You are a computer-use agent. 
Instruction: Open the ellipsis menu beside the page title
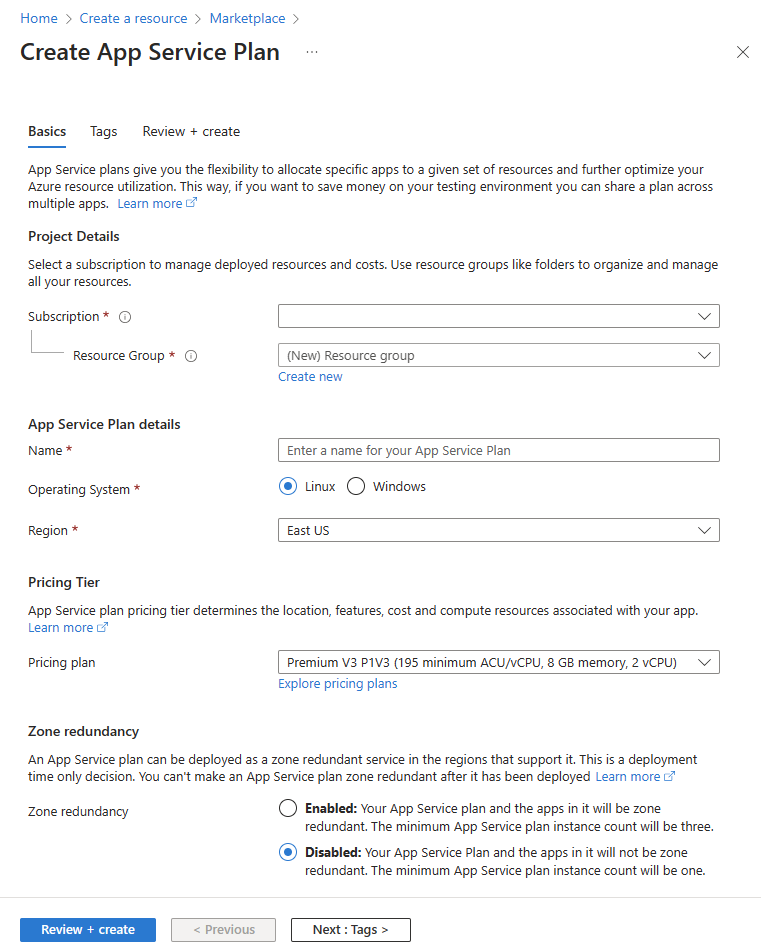coord(311,53)
